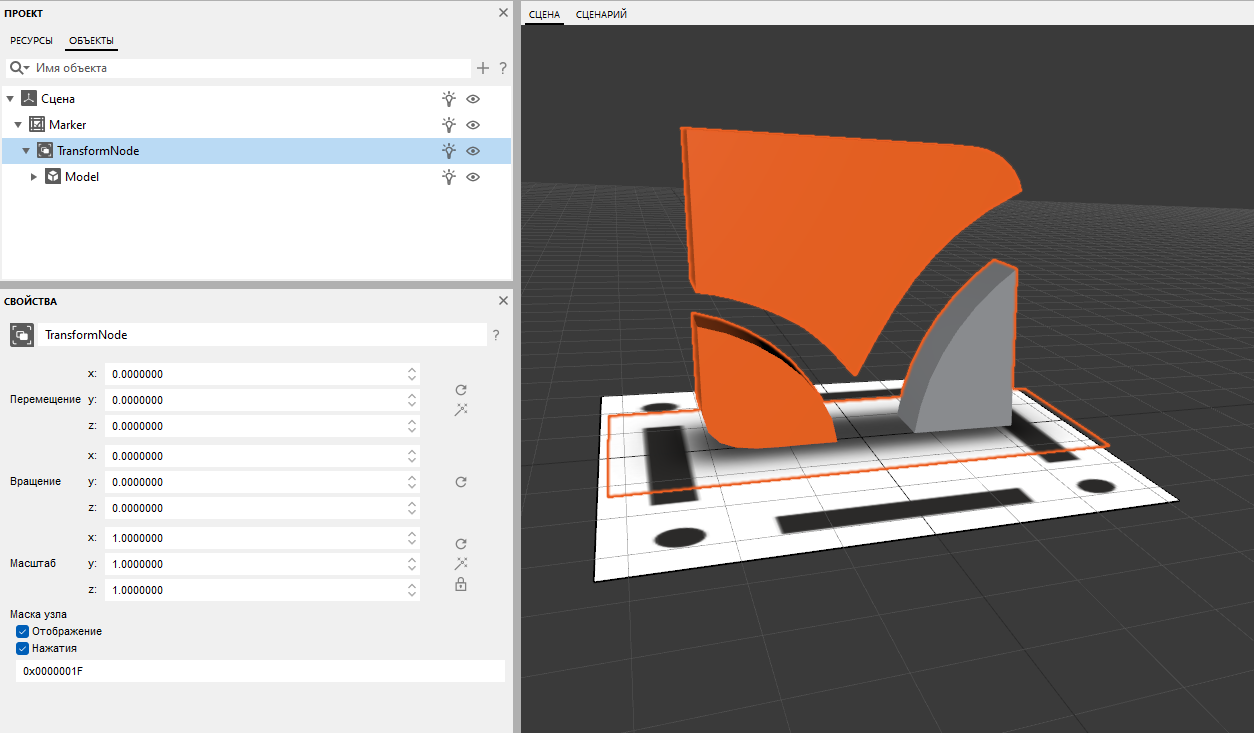The width and height of the screenshot is (1254, 733).
Task: Click the TransformNode help question mark button
Action: click(495, 335)
